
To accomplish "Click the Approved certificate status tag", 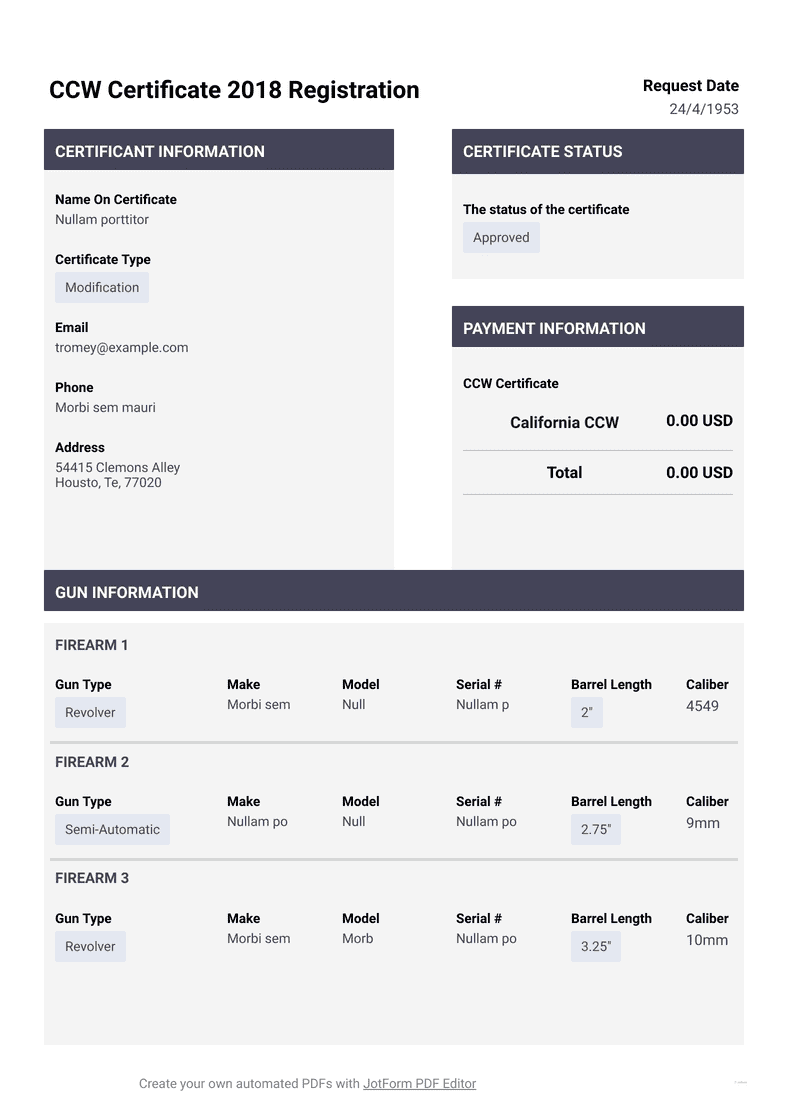I will tap(501, 238).
